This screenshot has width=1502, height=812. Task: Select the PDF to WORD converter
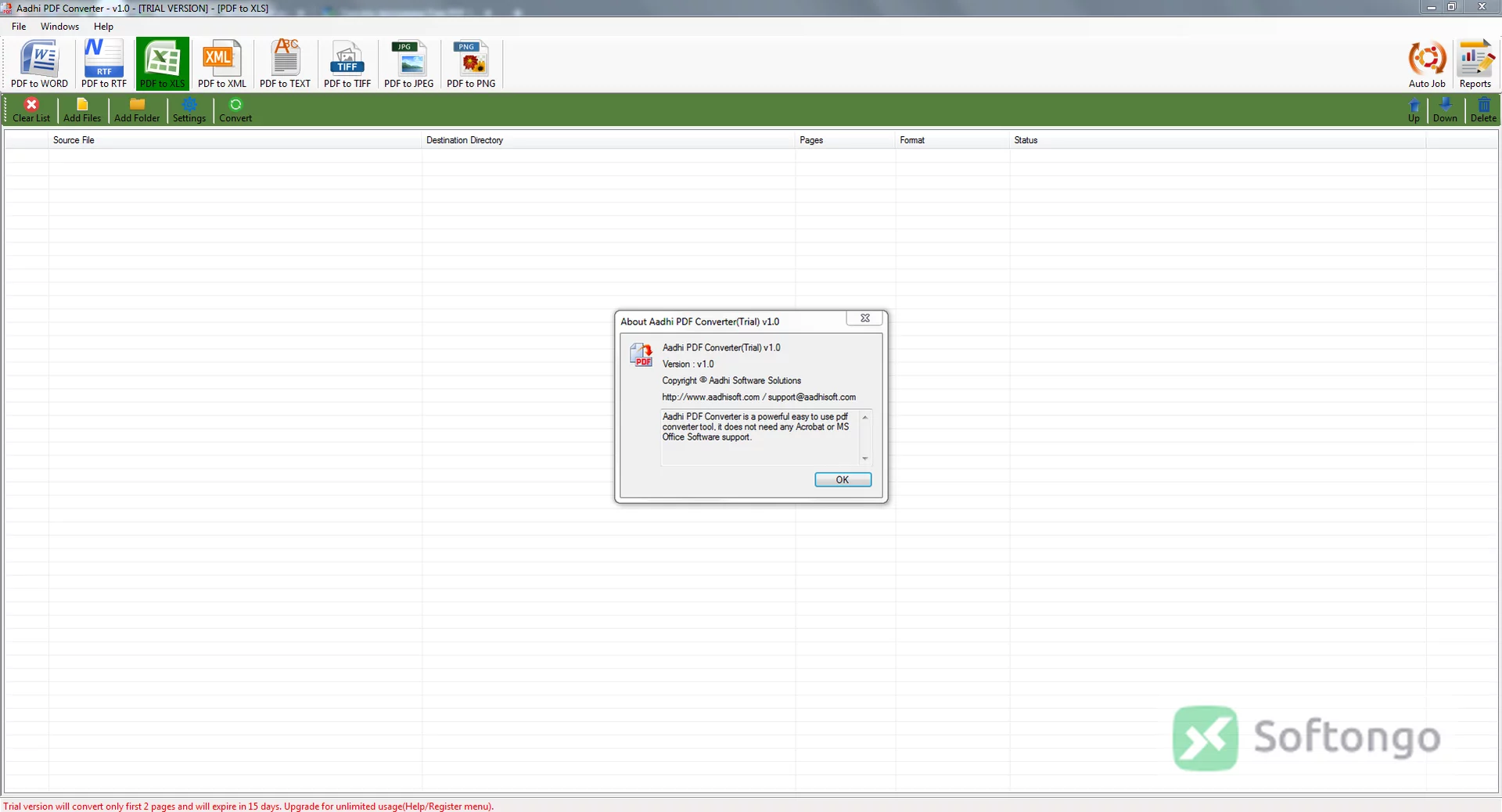click(39, 63)
